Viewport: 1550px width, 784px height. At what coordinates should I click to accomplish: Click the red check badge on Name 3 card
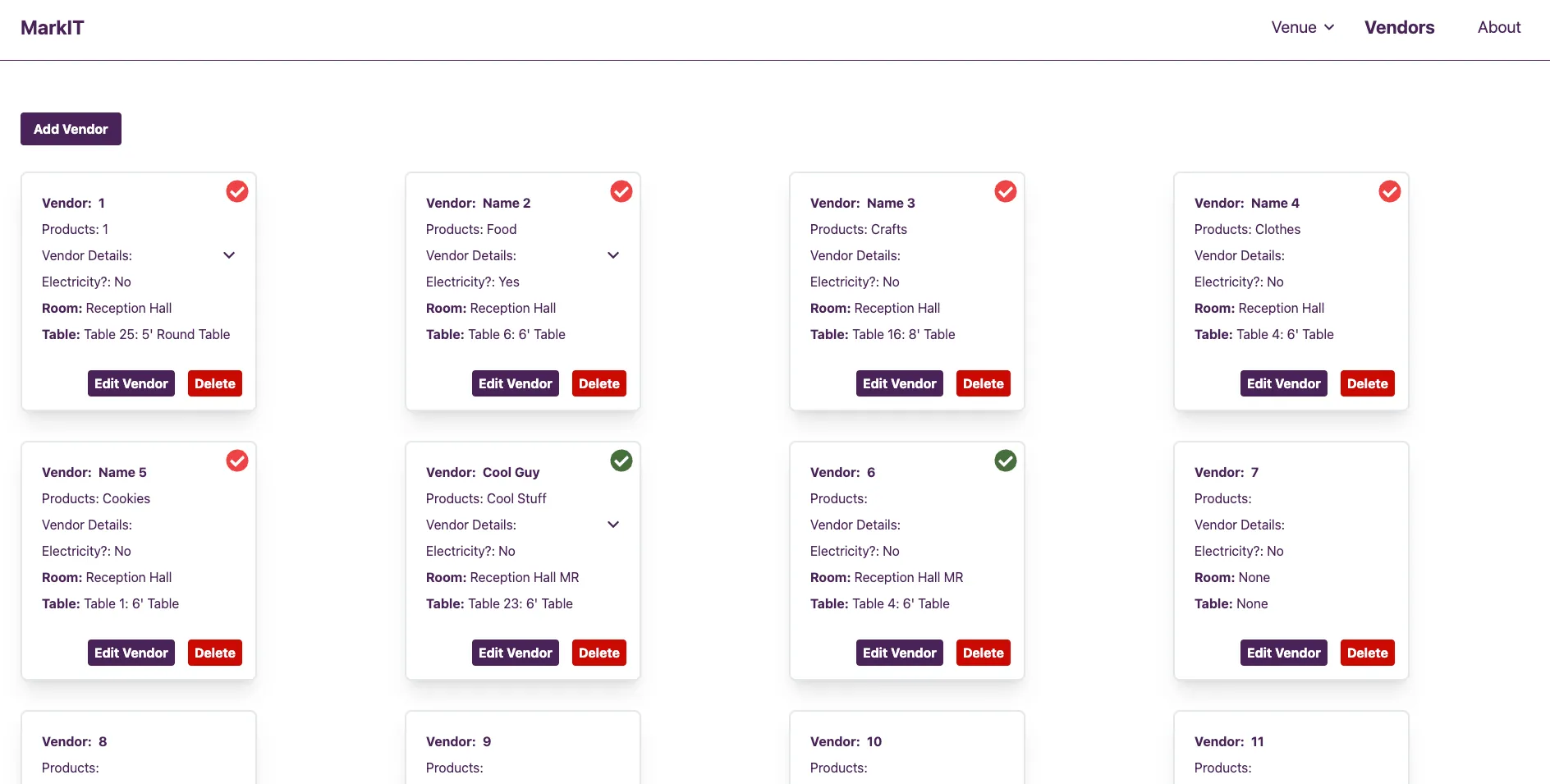1006,191
